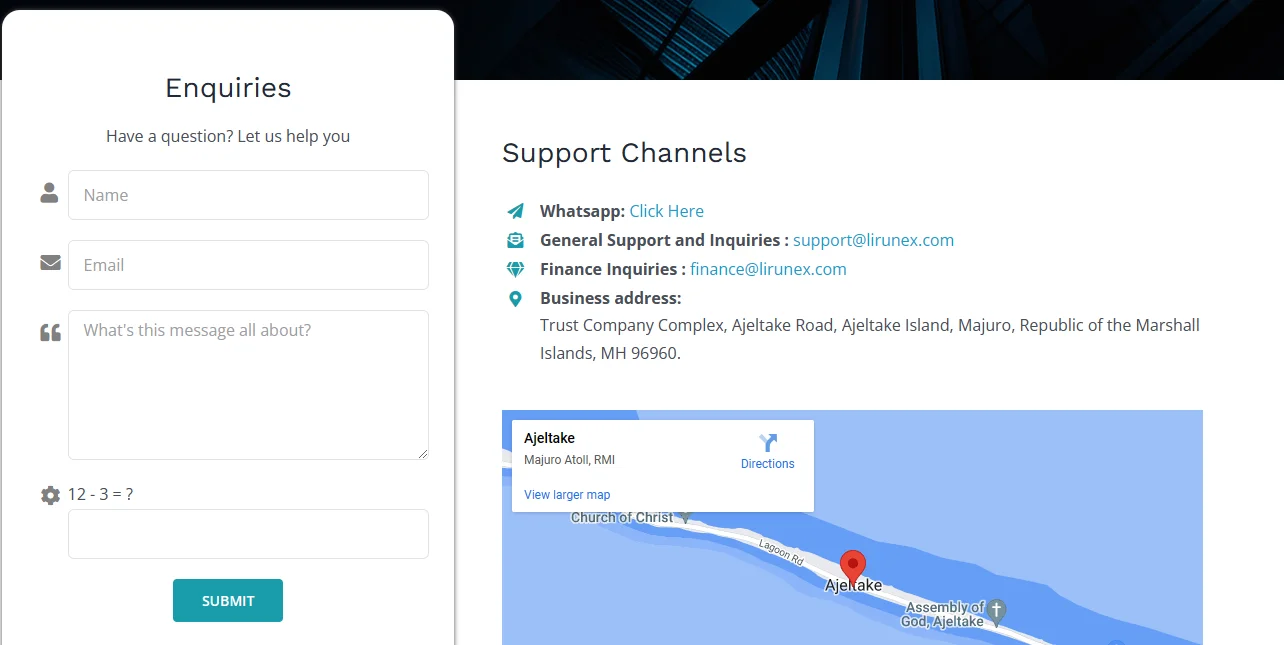Email support@lirunex.com link
Viewport: 1284px width, 645px height.
tap(874, 240)
